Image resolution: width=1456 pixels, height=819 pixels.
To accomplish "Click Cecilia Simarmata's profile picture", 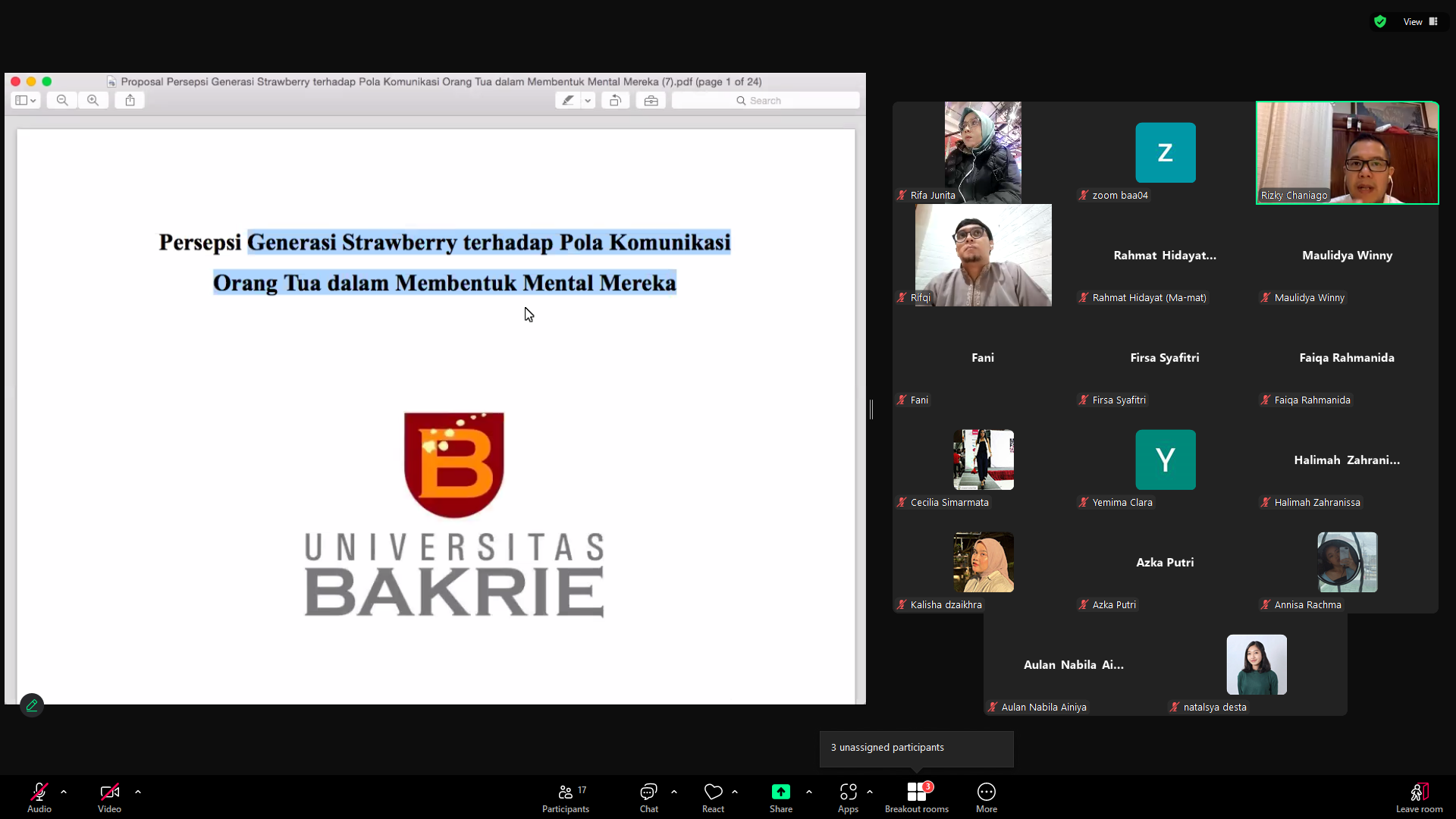I will [x=984, y=460].
